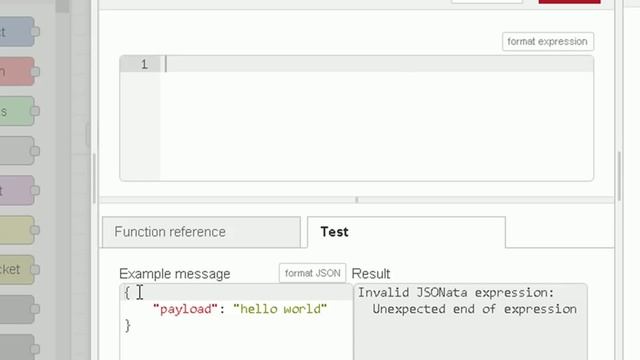The image size is (640, 360).
Task: Click the Result label
Action: click(x=371, y=273)
